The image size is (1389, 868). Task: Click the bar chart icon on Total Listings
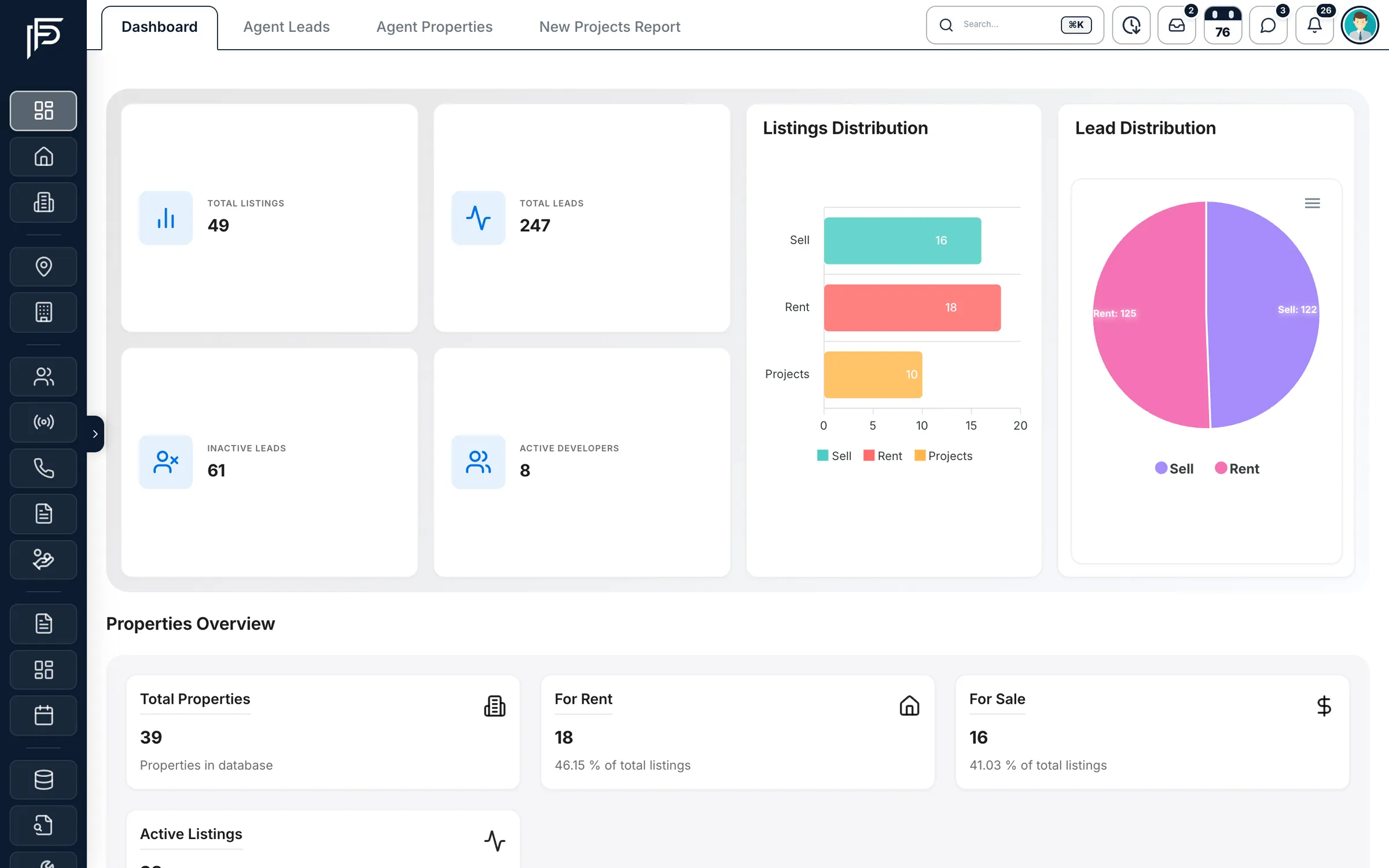coord(166,218)
